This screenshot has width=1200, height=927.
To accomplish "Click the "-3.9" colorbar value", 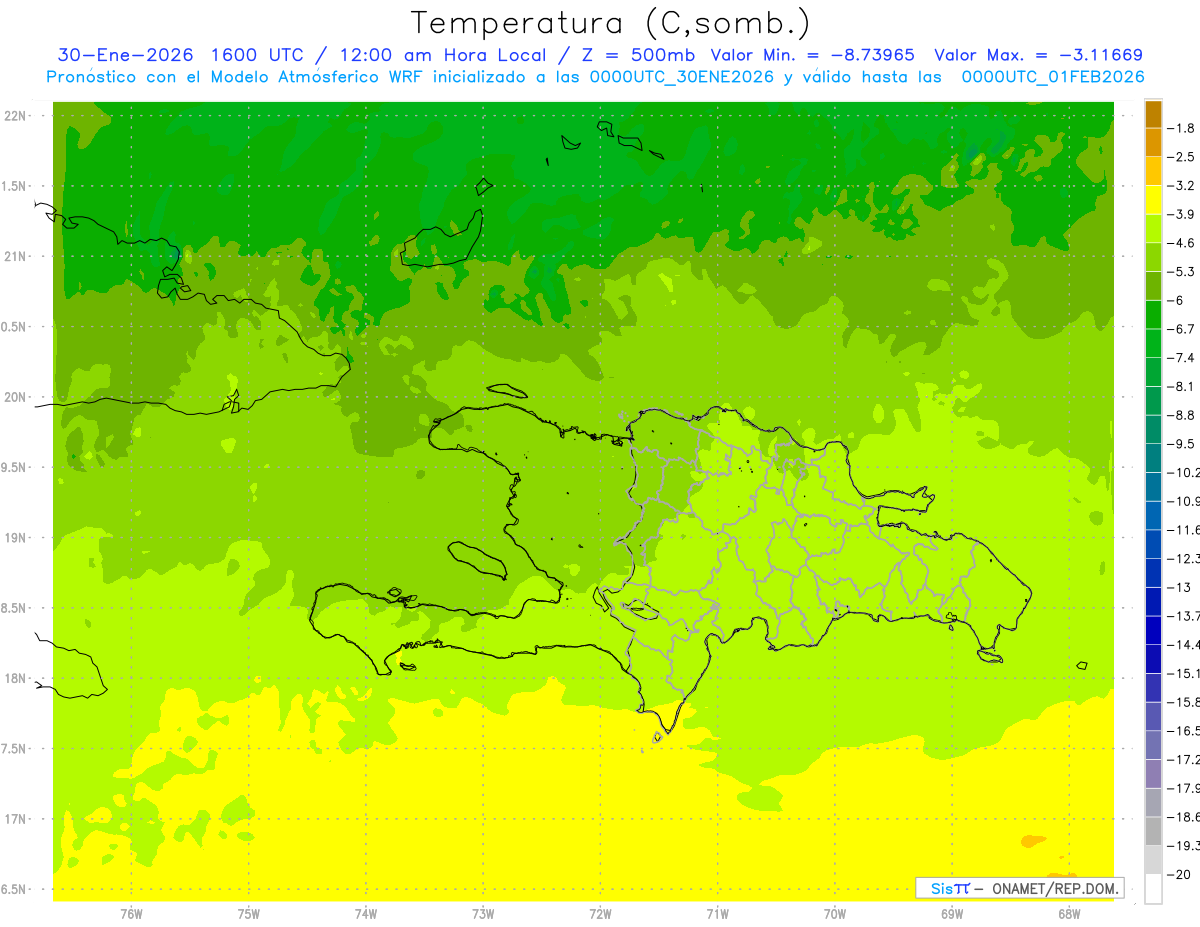I will click(x=1181, y=214).
